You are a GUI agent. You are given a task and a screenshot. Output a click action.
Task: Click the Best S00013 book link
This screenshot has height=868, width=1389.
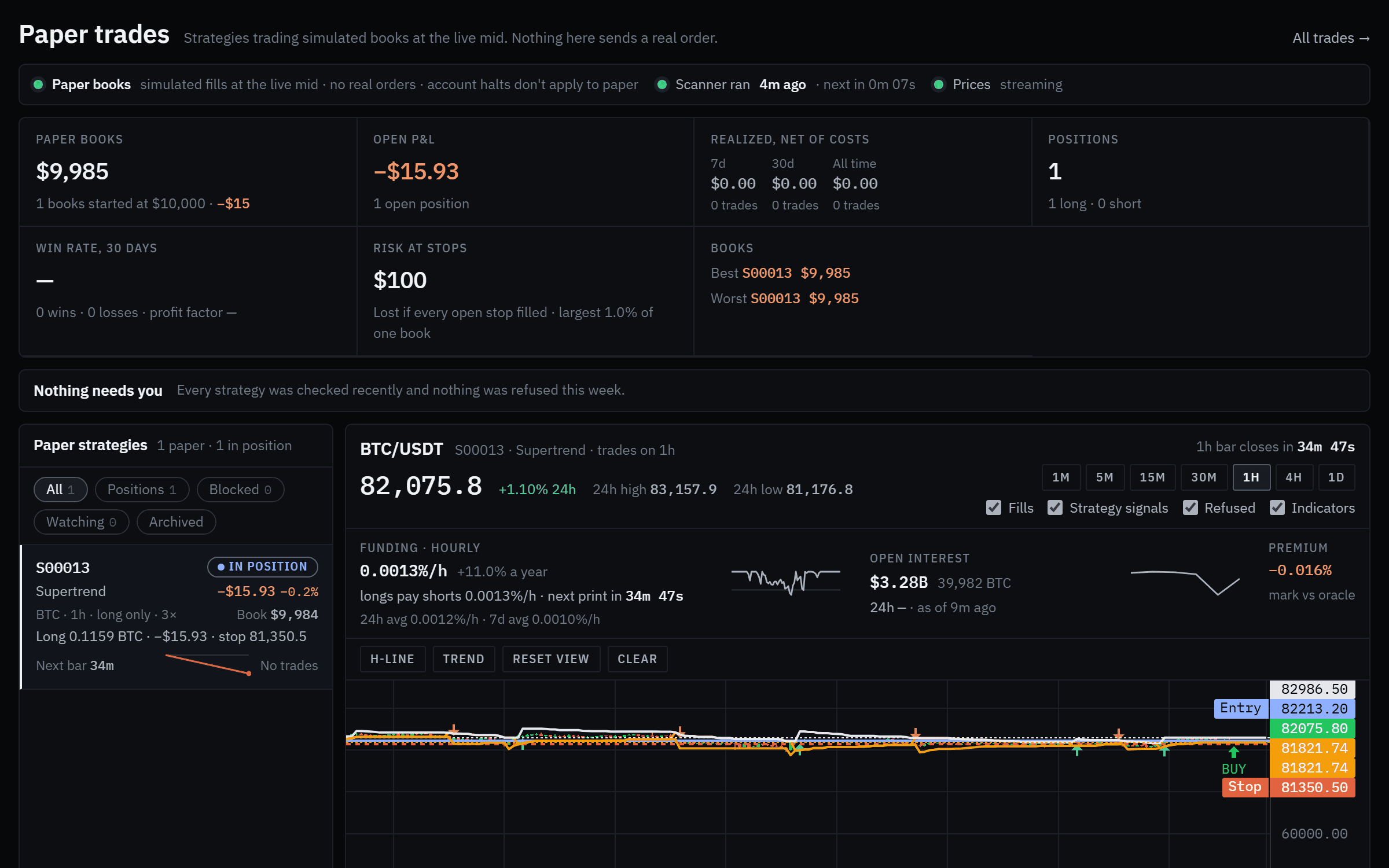(x=767, y=273)
